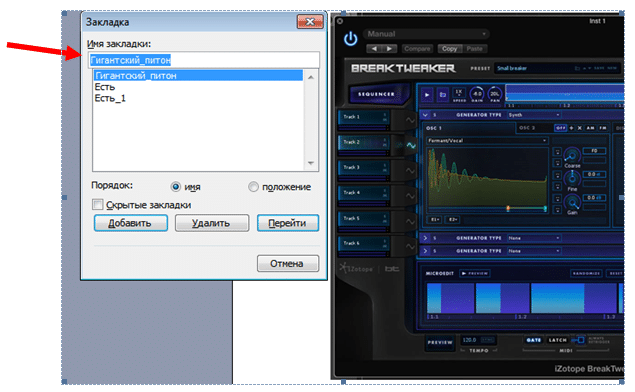The image size is (635, 392).
Task: Open the Sequencer tab
Action: (376, 94)
